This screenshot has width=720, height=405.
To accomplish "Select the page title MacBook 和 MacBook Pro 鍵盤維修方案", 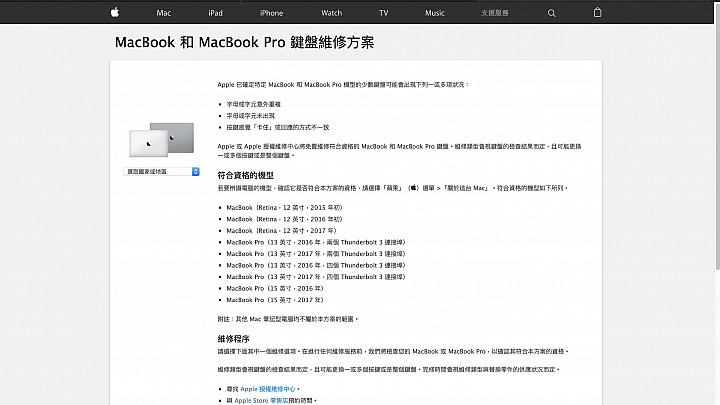I will (244, 42).
